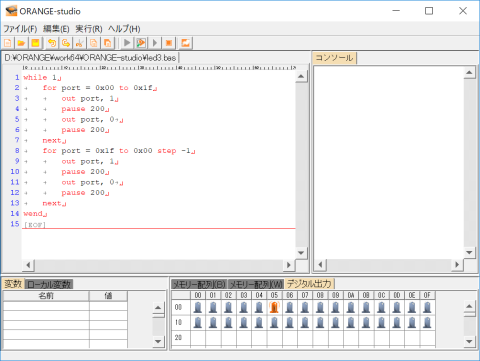The width and height of the screenshot is (480, 361).
Task: Click the Copy icon in toolbar
Action: click(x=94, y=43)
